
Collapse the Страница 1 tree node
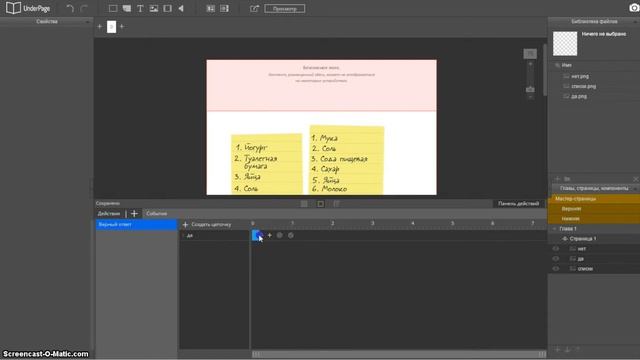(565, 239)
